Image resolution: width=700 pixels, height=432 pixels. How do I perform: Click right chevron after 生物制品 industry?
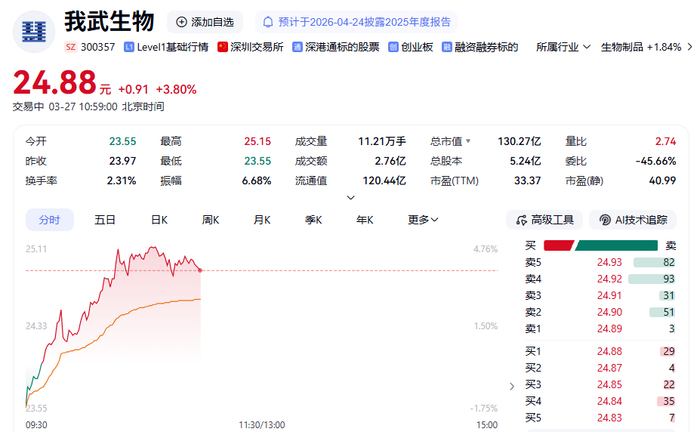tap(690, 47)
